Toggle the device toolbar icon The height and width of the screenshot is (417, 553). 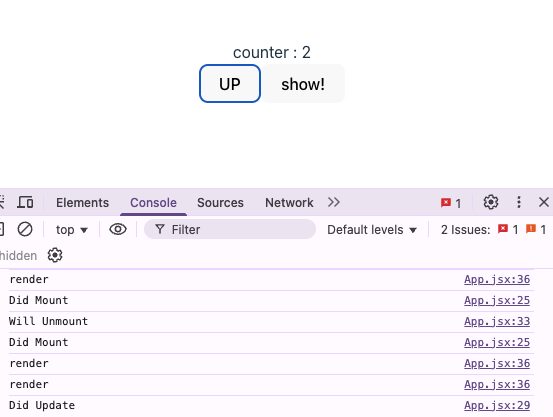[x=25, y=203]
